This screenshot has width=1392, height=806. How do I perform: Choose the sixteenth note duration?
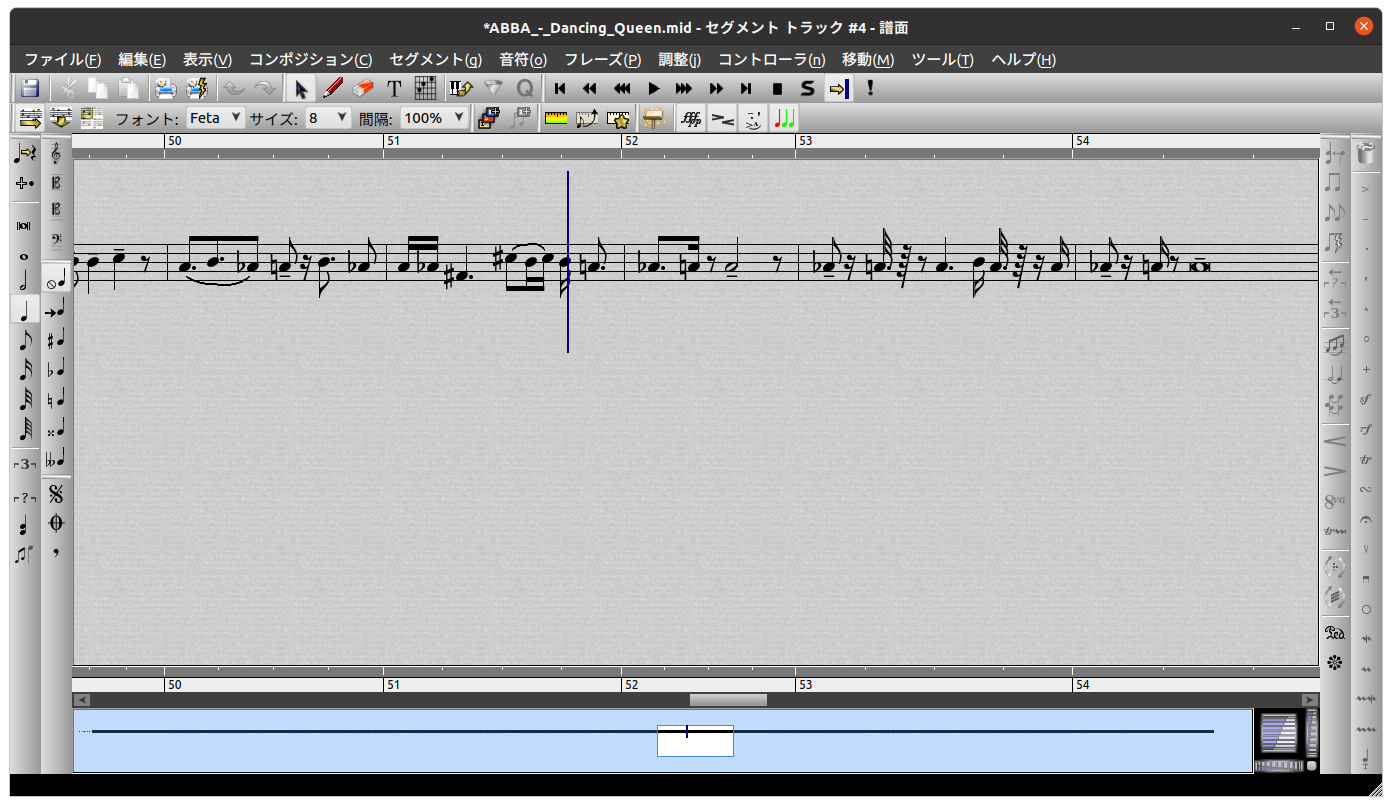[25, 369]
